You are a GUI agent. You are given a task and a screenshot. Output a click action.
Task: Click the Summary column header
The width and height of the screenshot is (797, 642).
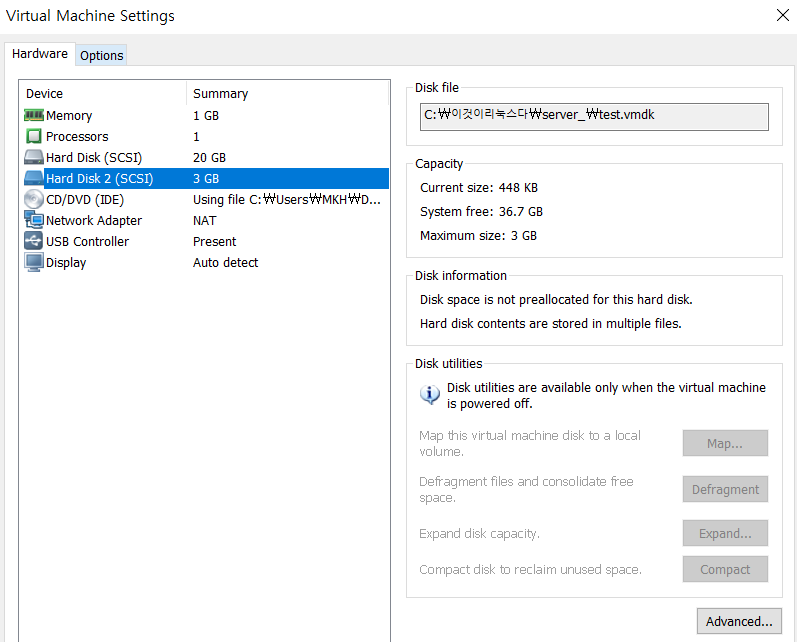[x=220, y=94]
